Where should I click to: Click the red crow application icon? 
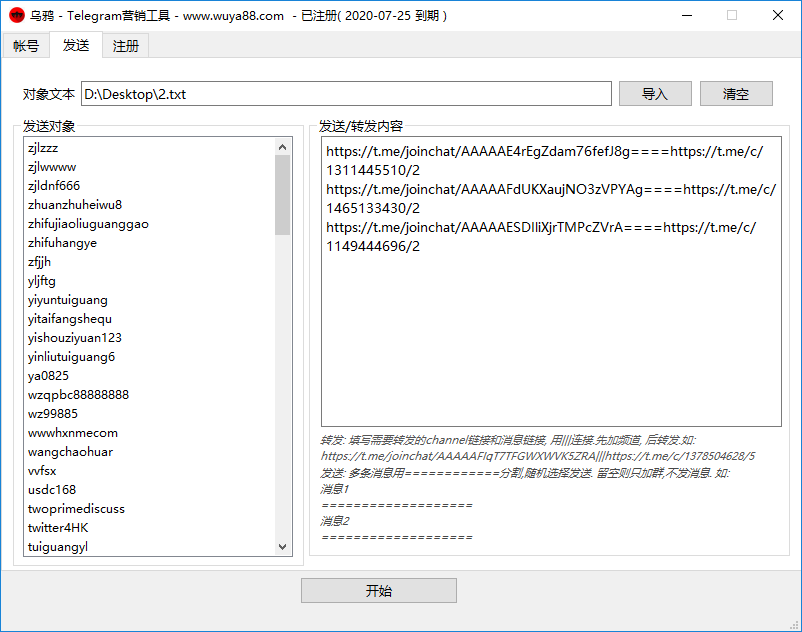click(17, 15)
